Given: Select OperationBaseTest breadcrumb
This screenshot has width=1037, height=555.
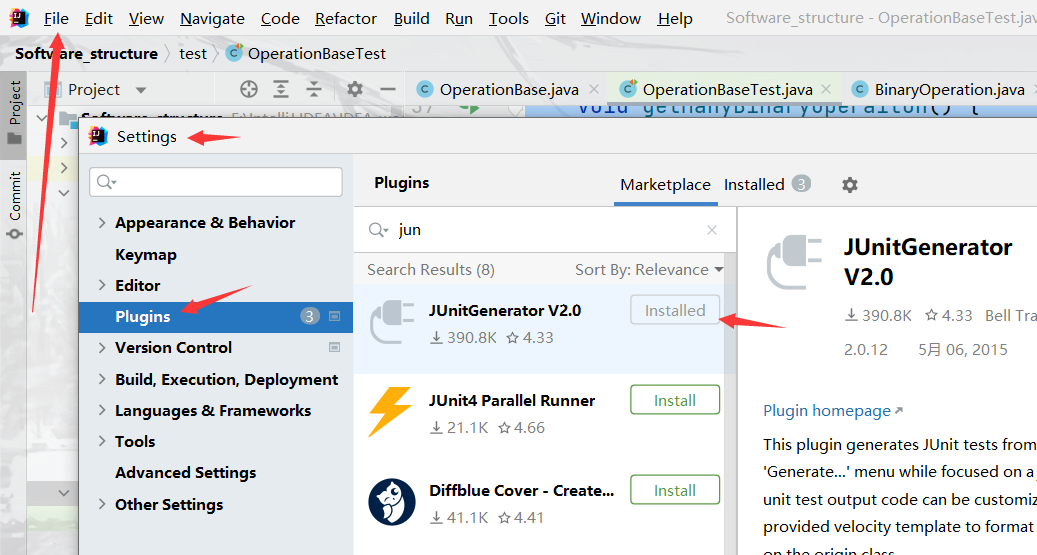Looking at the screenshot, I should click(306, 54).
